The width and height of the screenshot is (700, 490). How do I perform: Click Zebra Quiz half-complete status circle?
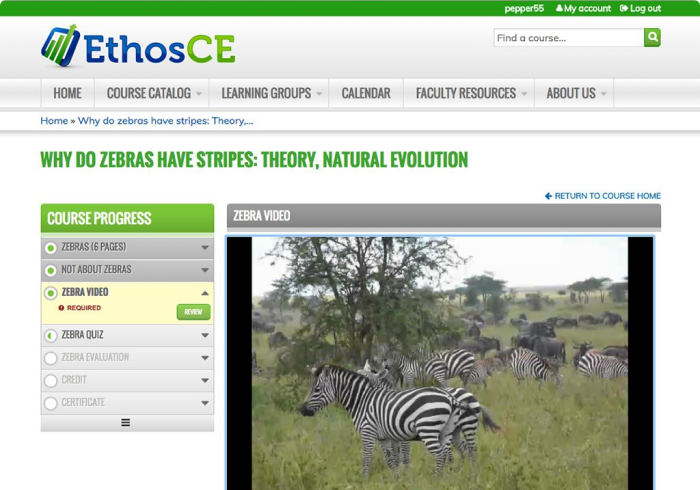tap(51, 336)
